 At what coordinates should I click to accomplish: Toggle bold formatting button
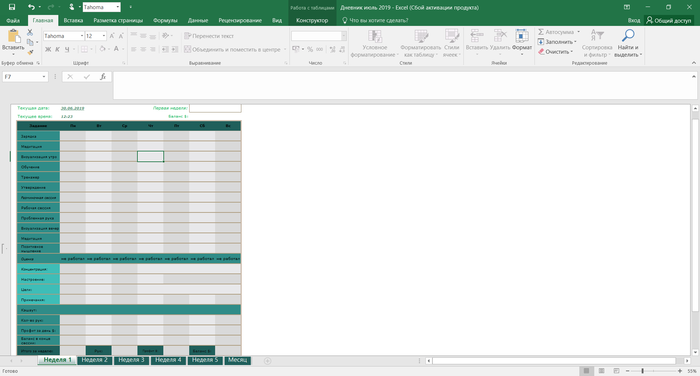(48, 49)
